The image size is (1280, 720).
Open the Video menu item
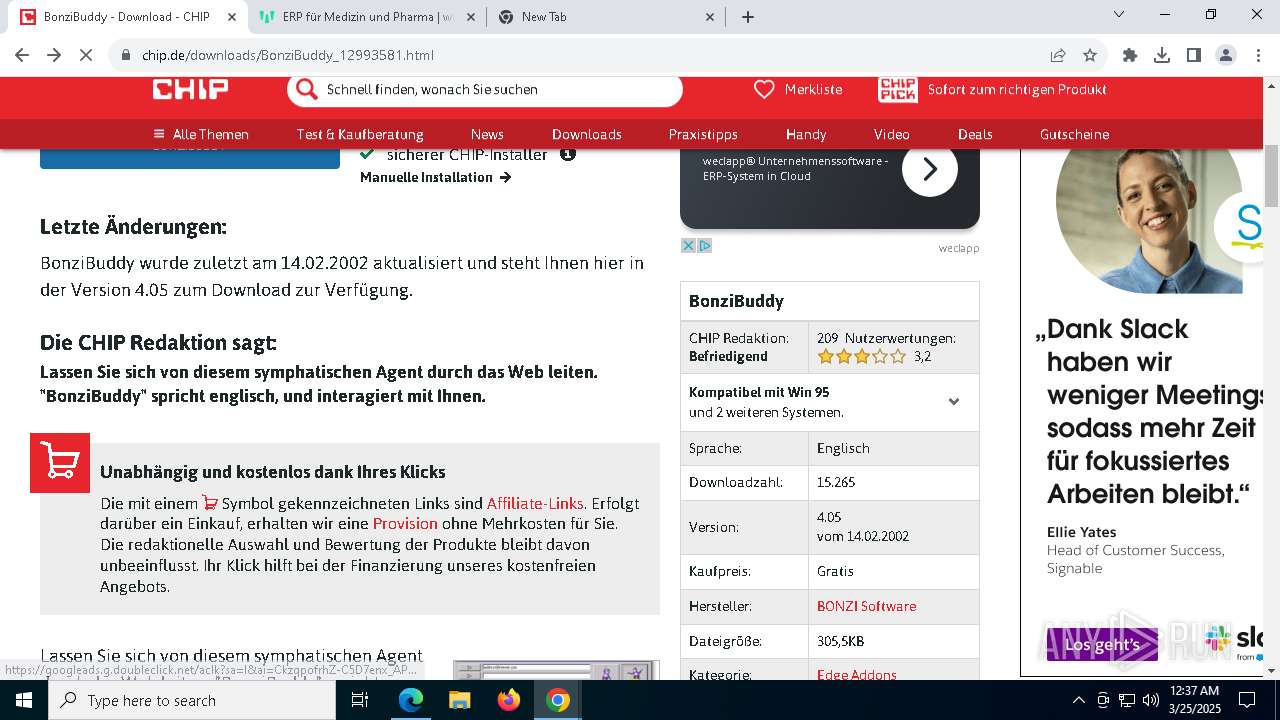892,134
